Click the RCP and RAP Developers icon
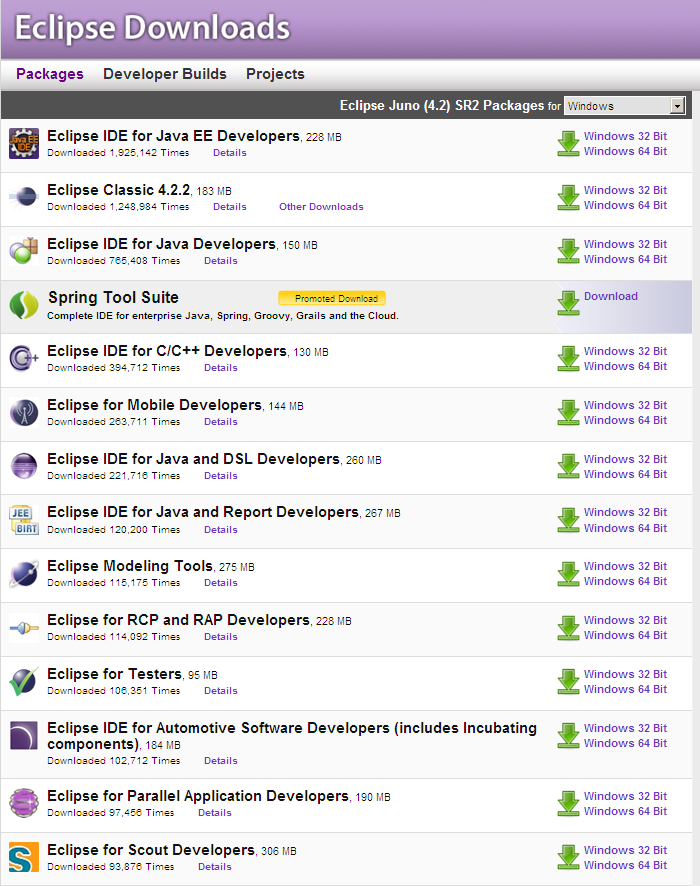Image resolution: width=700 pixels, height=886 pixels. 24,628
